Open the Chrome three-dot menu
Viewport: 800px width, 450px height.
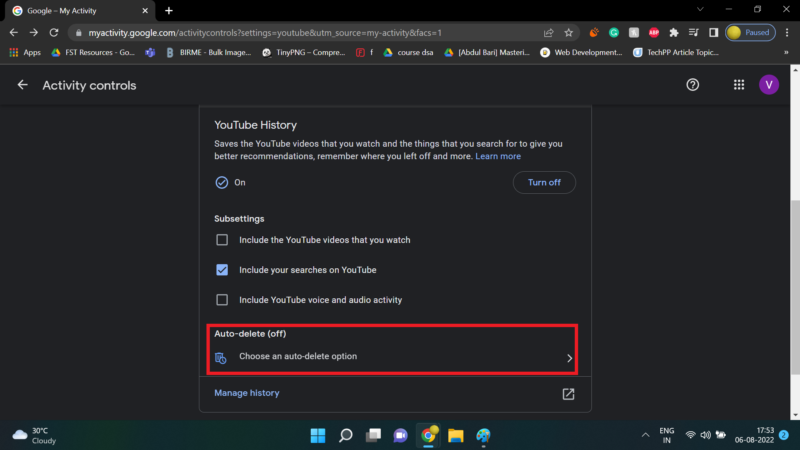(787, 33)
